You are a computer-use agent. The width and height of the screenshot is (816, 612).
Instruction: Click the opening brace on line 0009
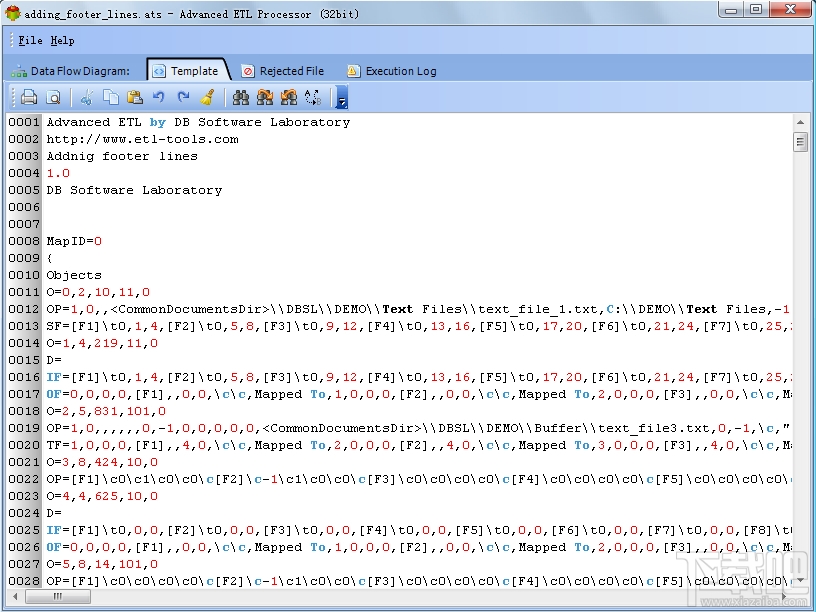49,259
